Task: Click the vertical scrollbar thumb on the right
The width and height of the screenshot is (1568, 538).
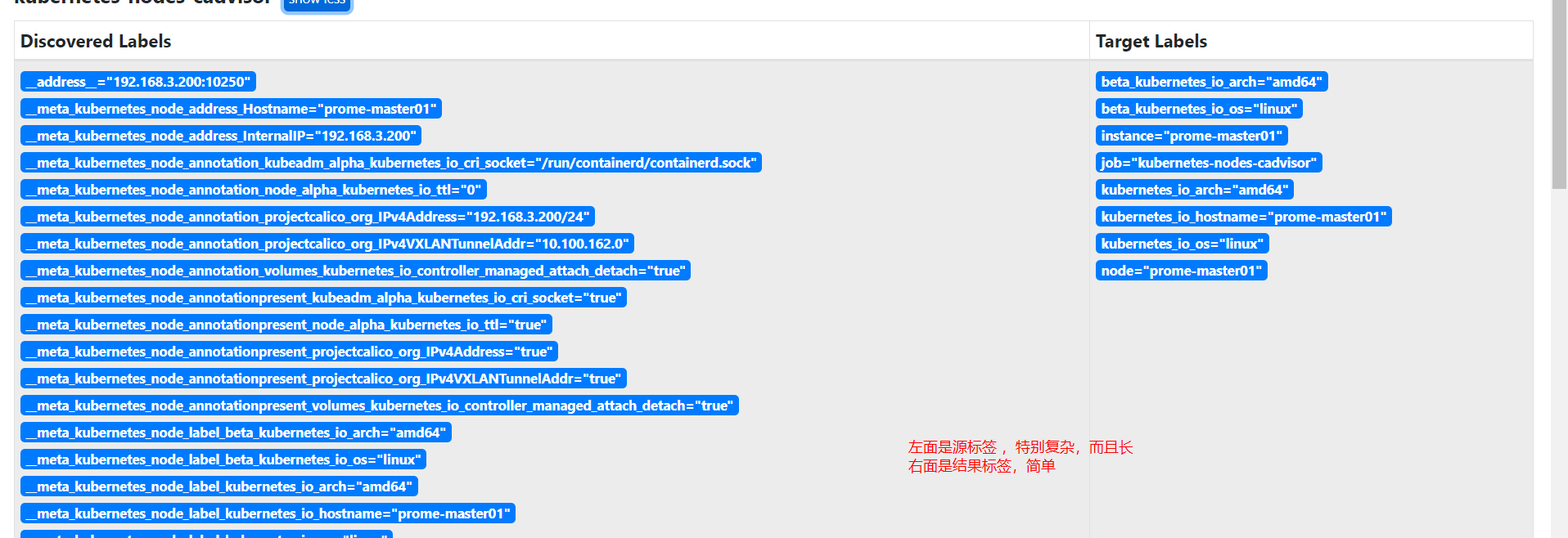Action: (1559, 94)
